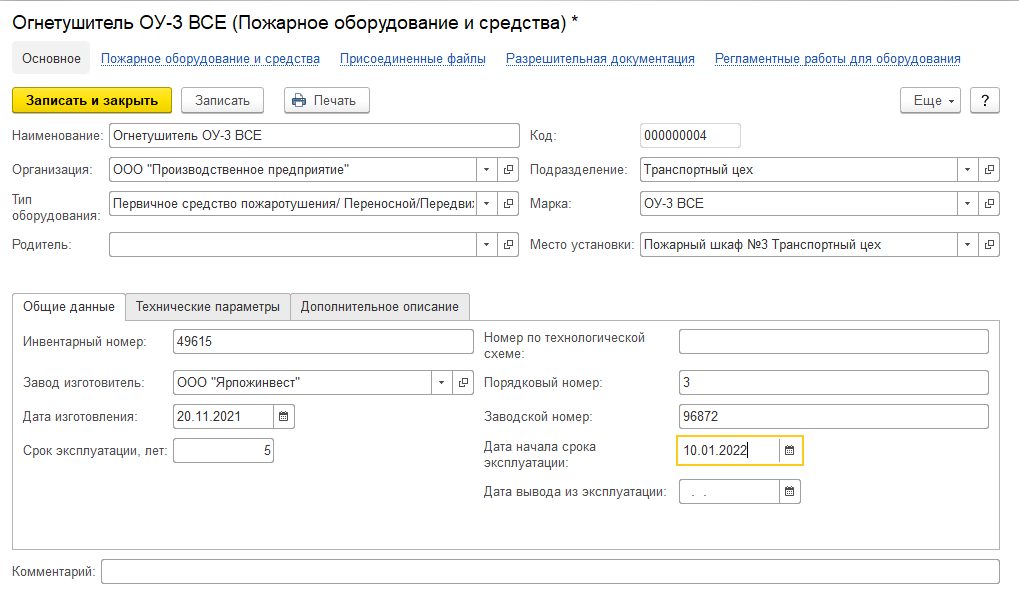Click the Печать button
The height and width of the screenshot is (595, 1019).
326,100
